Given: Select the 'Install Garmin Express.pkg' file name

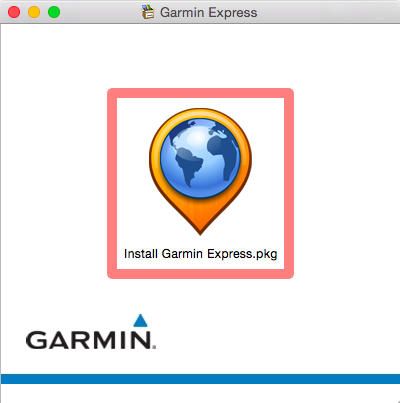Looking at the screenshot, I should pos(200,254).
